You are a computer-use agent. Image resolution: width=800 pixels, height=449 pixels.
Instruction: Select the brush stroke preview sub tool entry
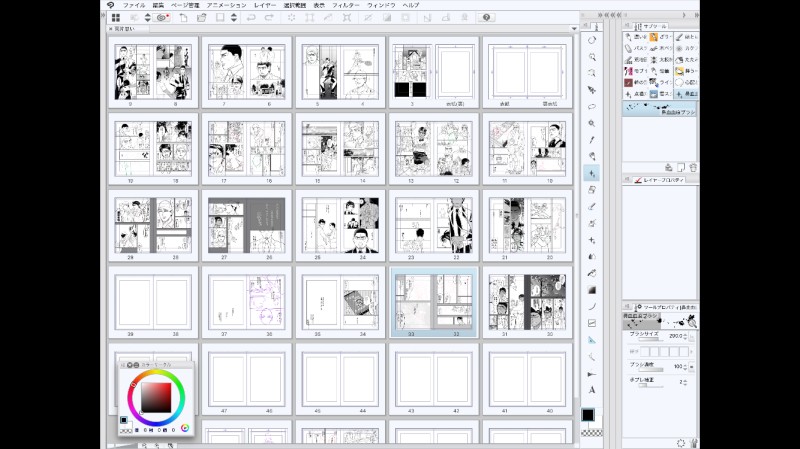coord(659,109)
